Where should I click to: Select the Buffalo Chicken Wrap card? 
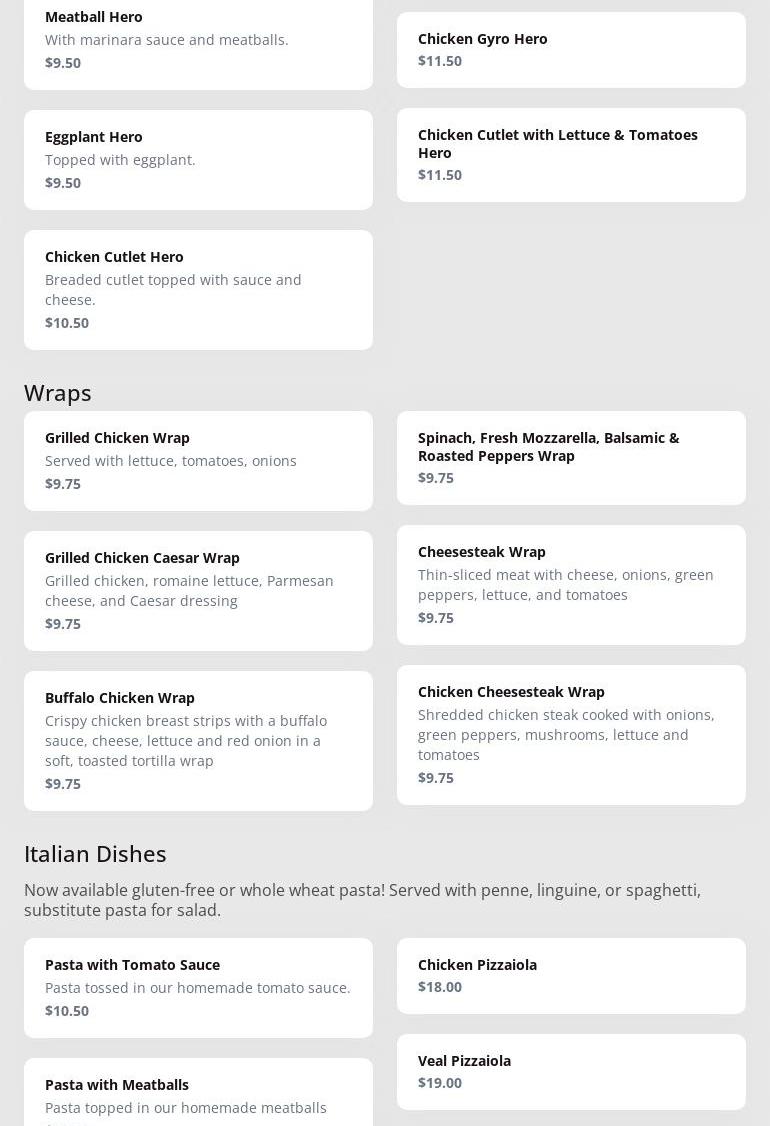coord(198,741)
